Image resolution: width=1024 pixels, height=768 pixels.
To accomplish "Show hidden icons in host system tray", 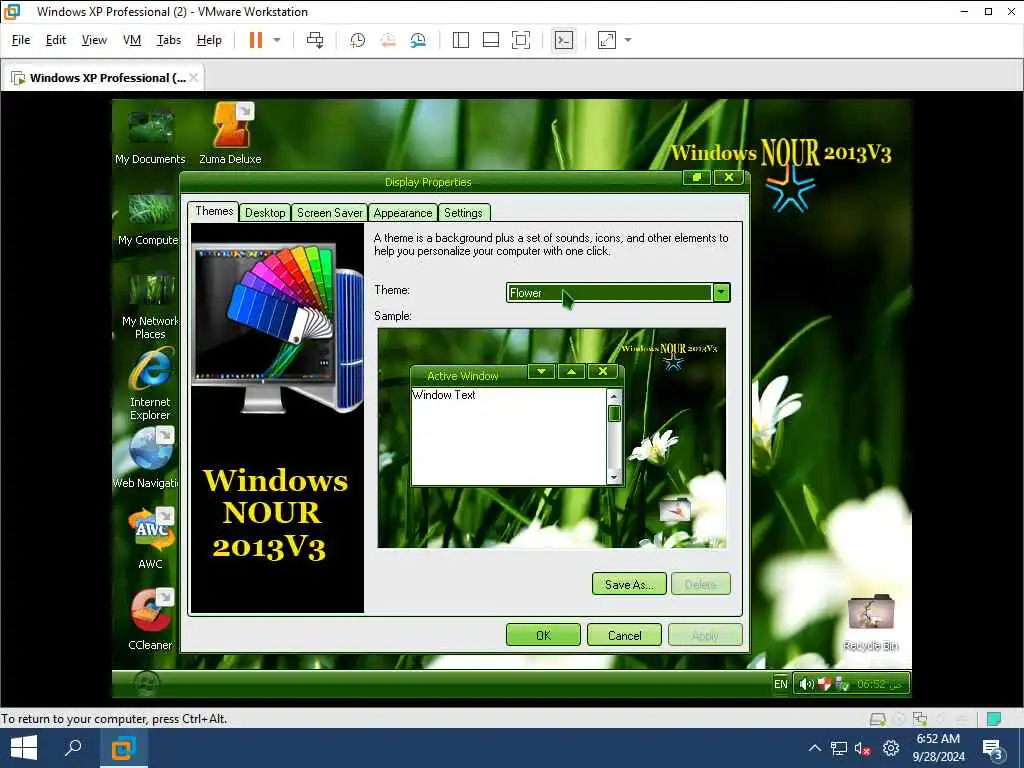I will [x=814, y=748].
